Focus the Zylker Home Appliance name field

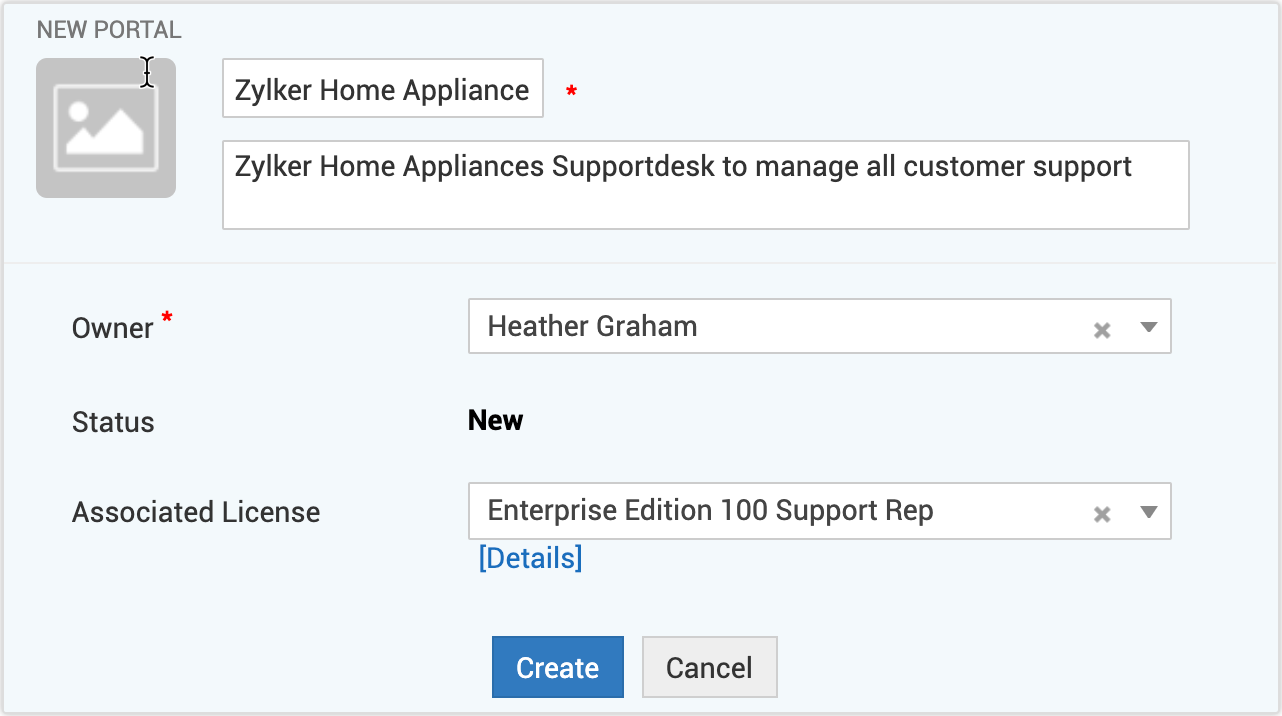(x=382, y=90)
